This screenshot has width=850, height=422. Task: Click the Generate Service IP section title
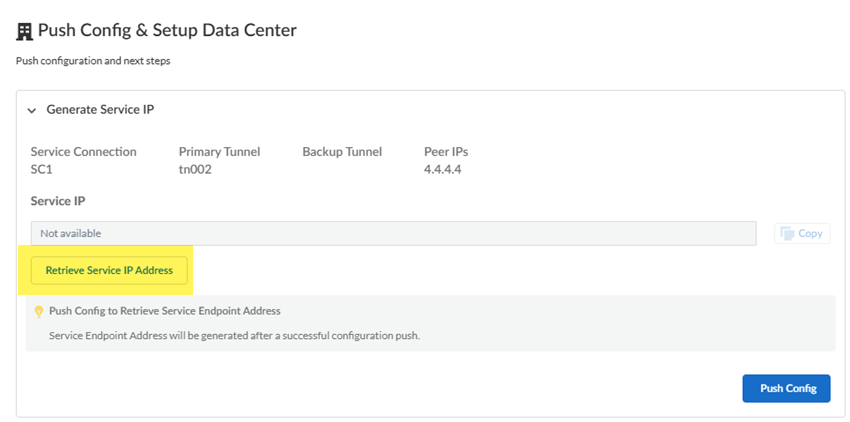pyautogui.click(x=100, y=109)
